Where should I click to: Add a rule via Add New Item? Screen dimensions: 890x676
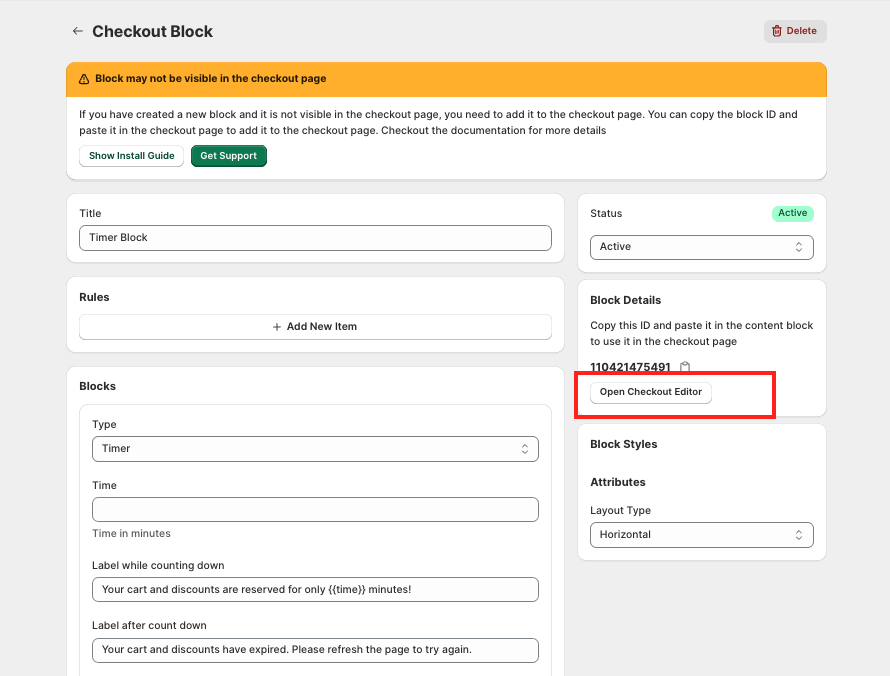315,327
